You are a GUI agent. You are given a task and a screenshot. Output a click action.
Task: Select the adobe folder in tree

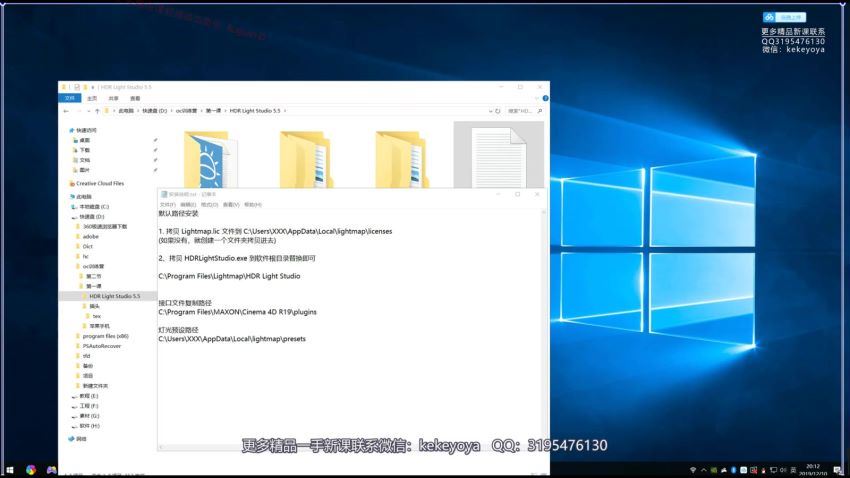tap(91, 236)
